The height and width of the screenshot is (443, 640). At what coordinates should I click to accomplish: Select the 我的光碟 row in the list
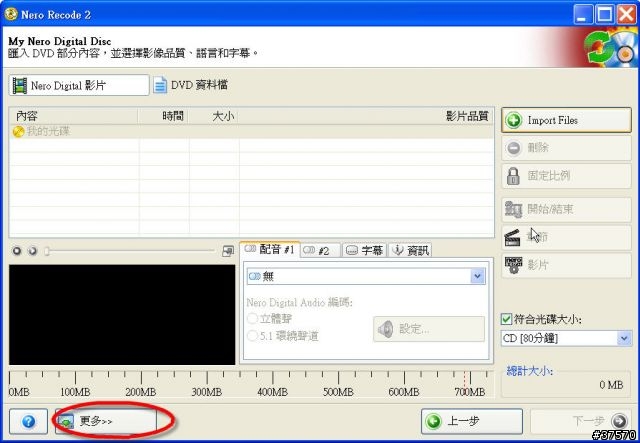coord(251,131)
